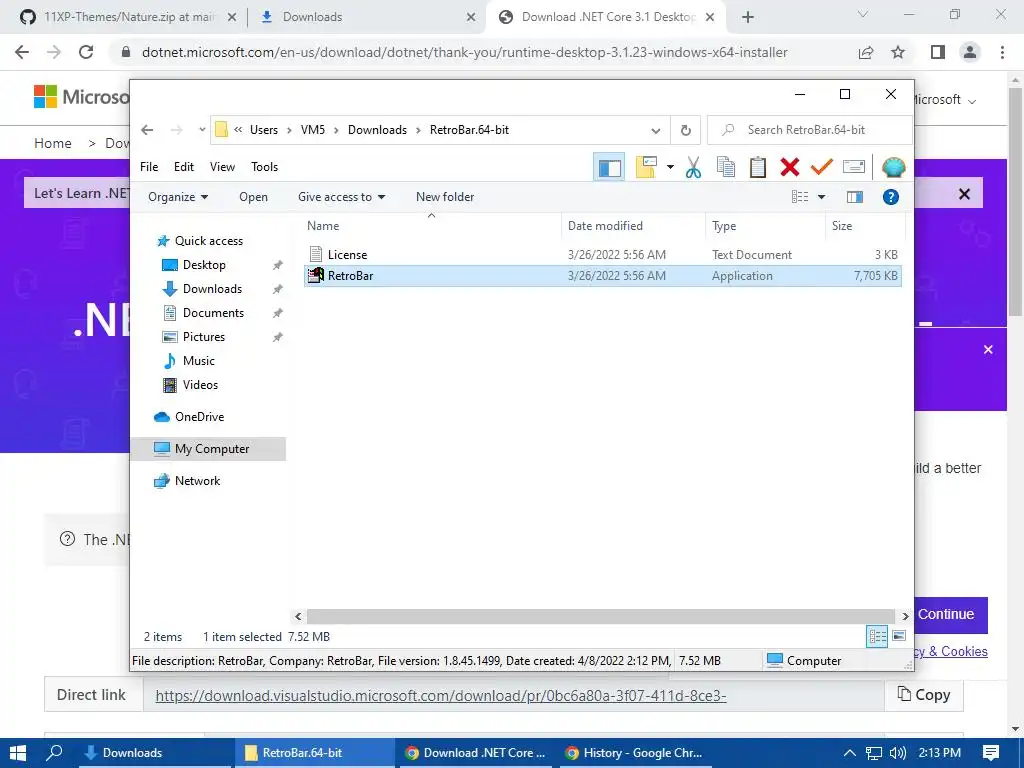Select the RetroBar application file
Viewport: 1024px width, 768px height.
603,276
